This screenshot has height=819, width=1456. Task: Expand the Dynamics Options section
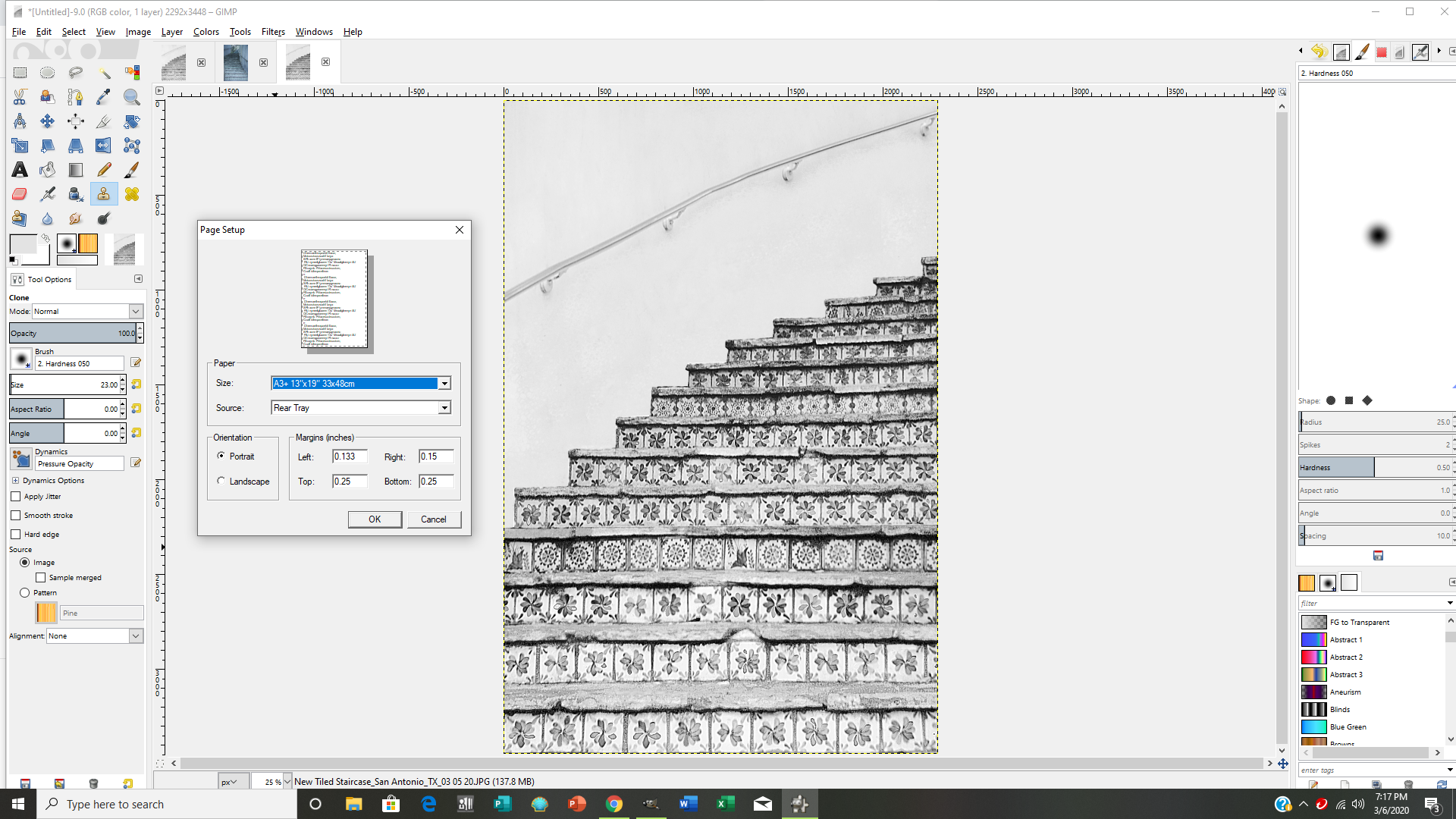pyautogui.click(x=15, y=481)
